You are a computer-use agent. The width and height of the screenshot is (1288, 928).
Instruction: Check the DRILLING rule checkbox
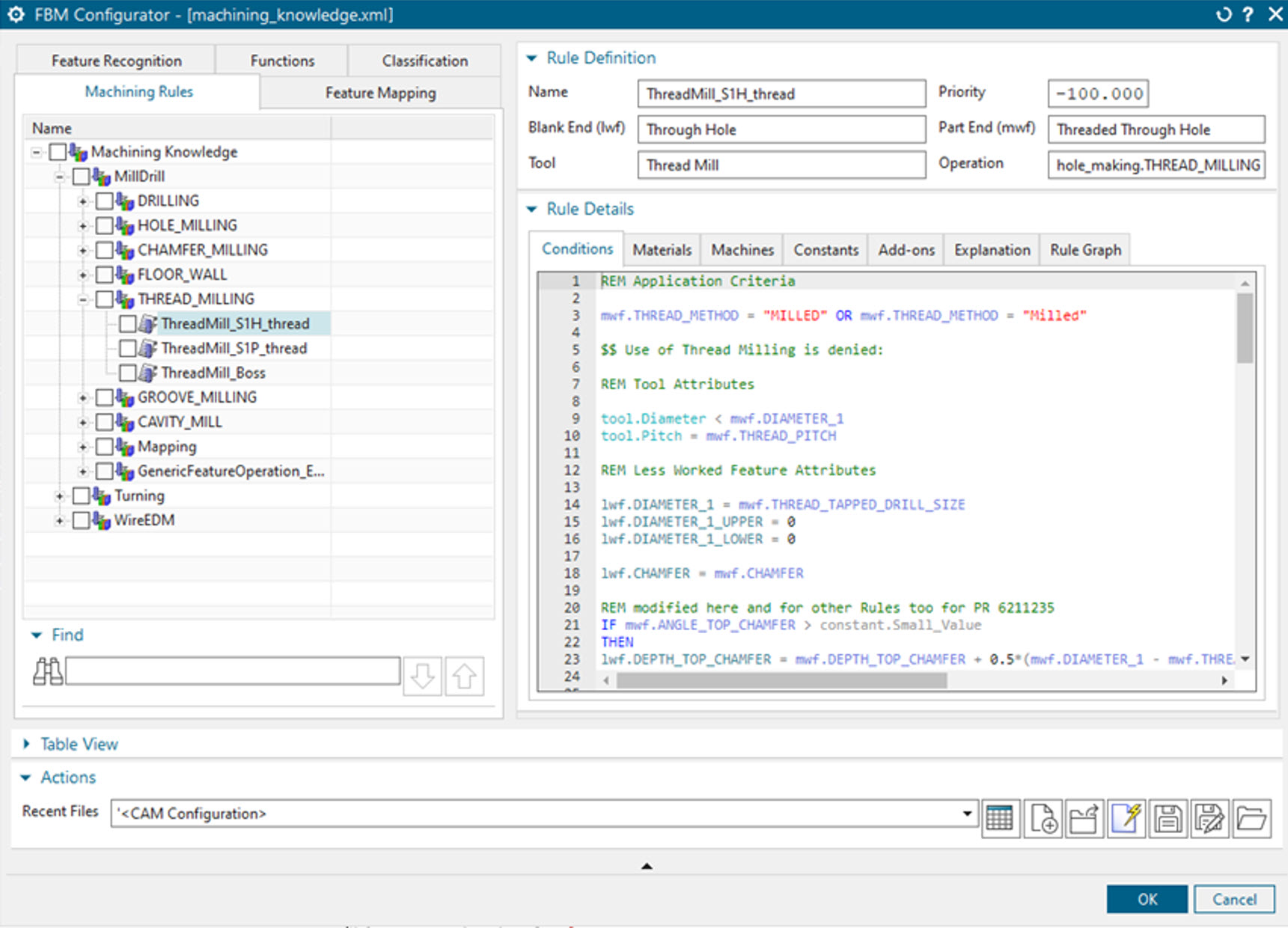105,201
